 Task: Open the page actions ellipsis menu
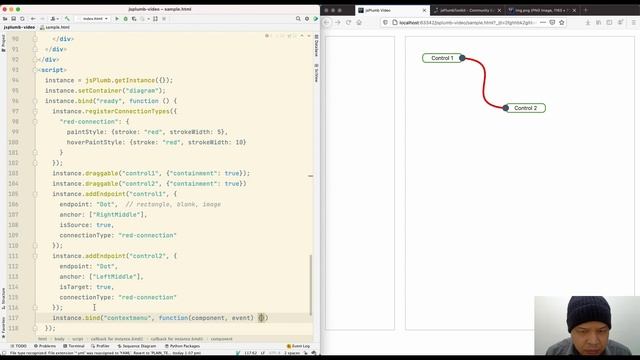pyautogui.click(x=542, y=23)
